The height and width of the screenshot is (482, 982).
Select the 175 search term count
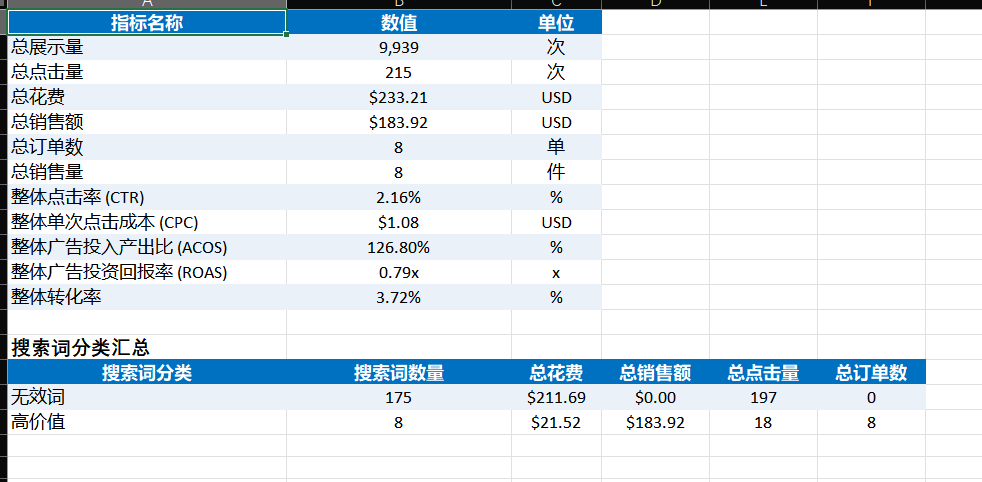399,397
